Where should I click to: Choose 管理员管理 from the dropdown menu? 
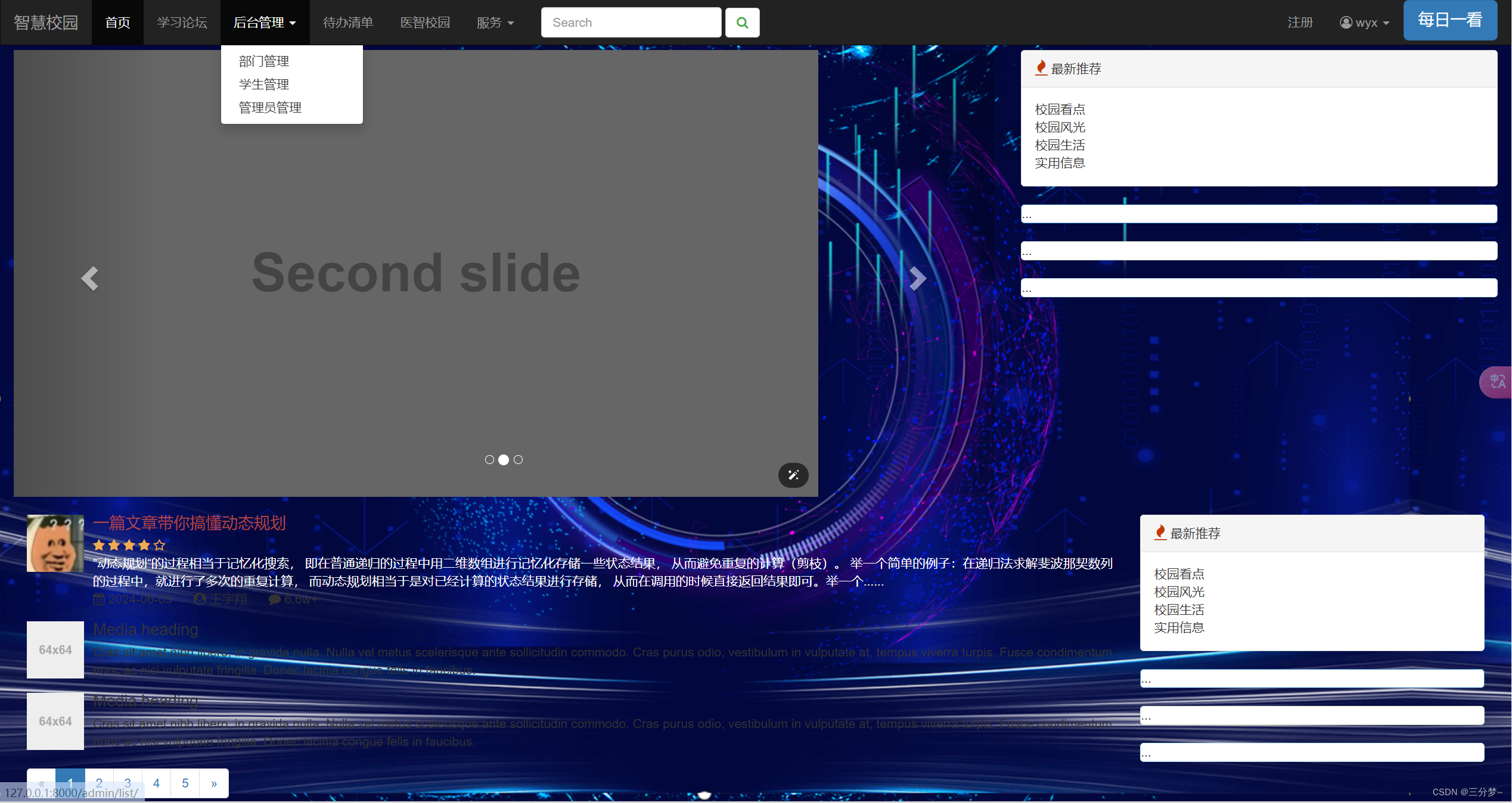270,108
